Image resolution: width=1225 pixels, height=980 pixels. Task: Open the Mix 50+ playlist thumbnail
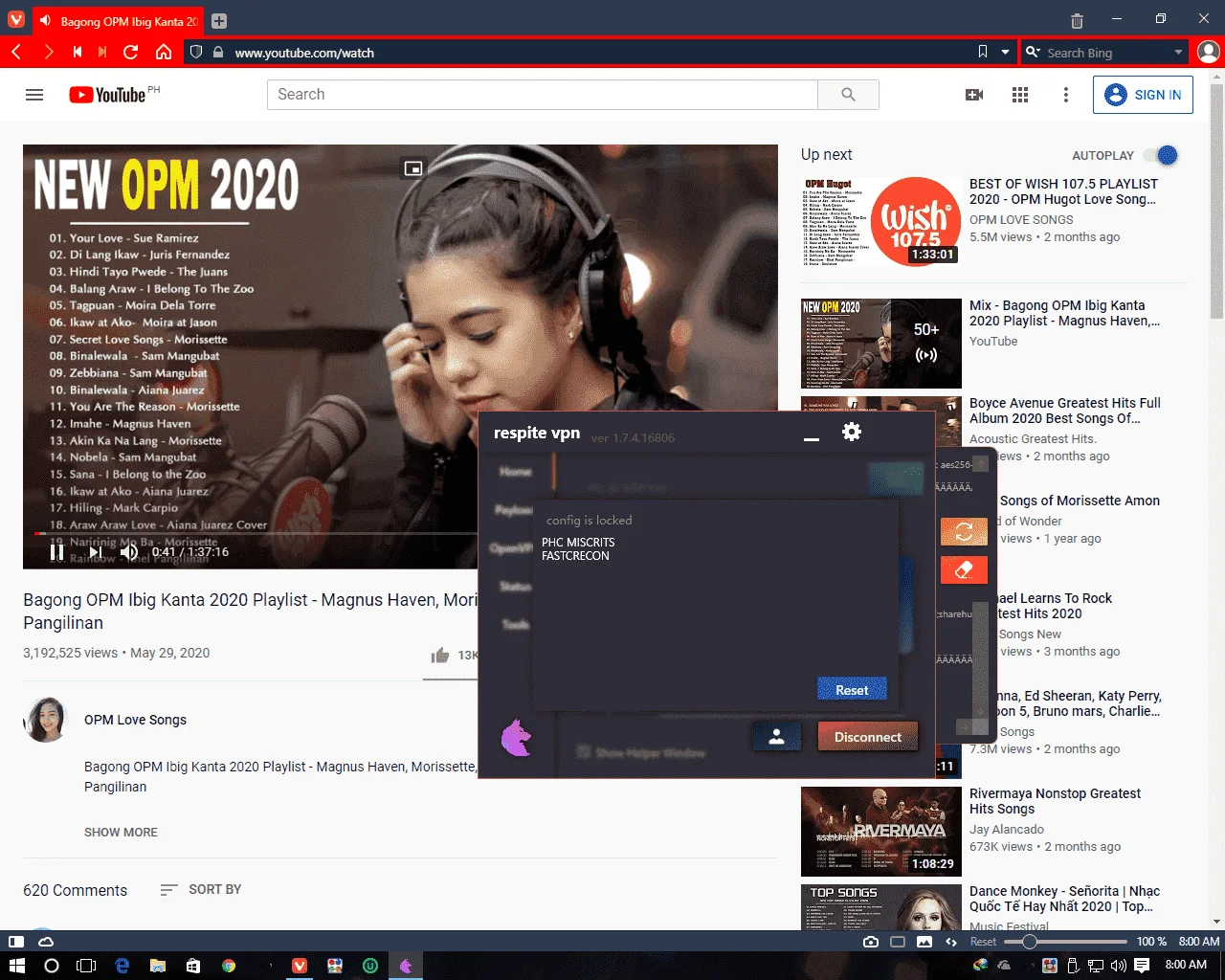pyautogui.click(x=880, y=343)
